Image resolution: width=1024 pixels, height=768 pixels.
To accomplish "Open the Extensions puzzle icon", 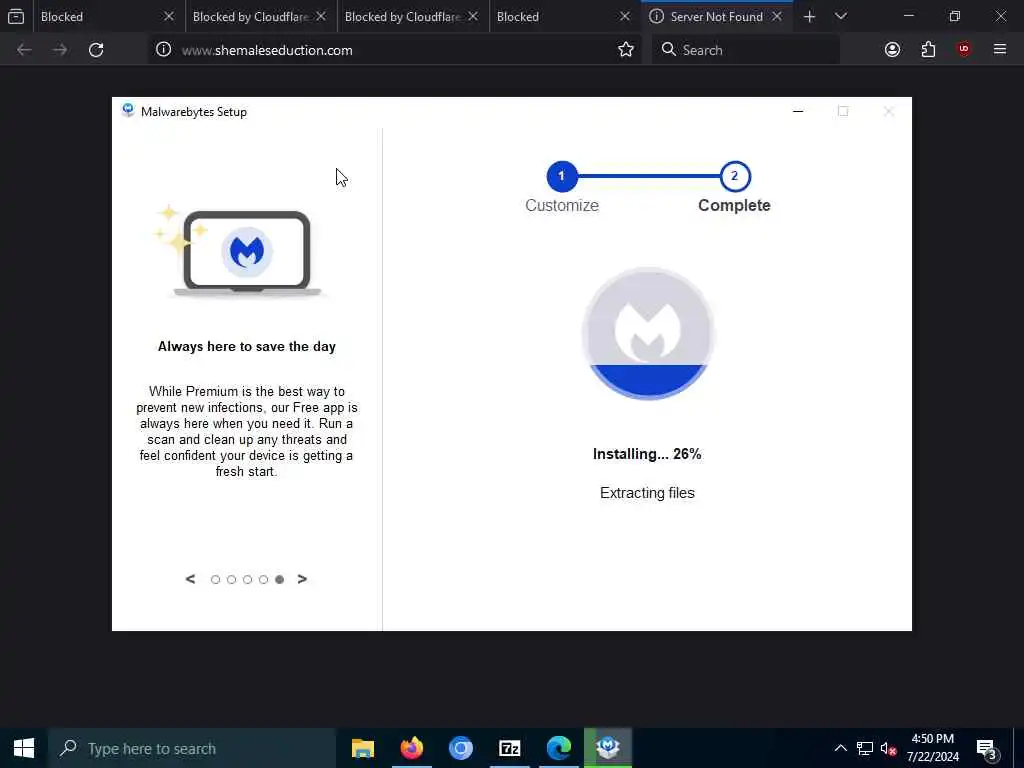I will (928, 50).
